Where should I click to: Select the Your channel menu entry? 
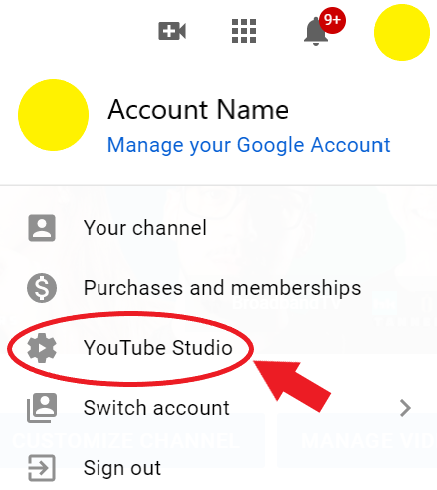(x=218, y=228)
